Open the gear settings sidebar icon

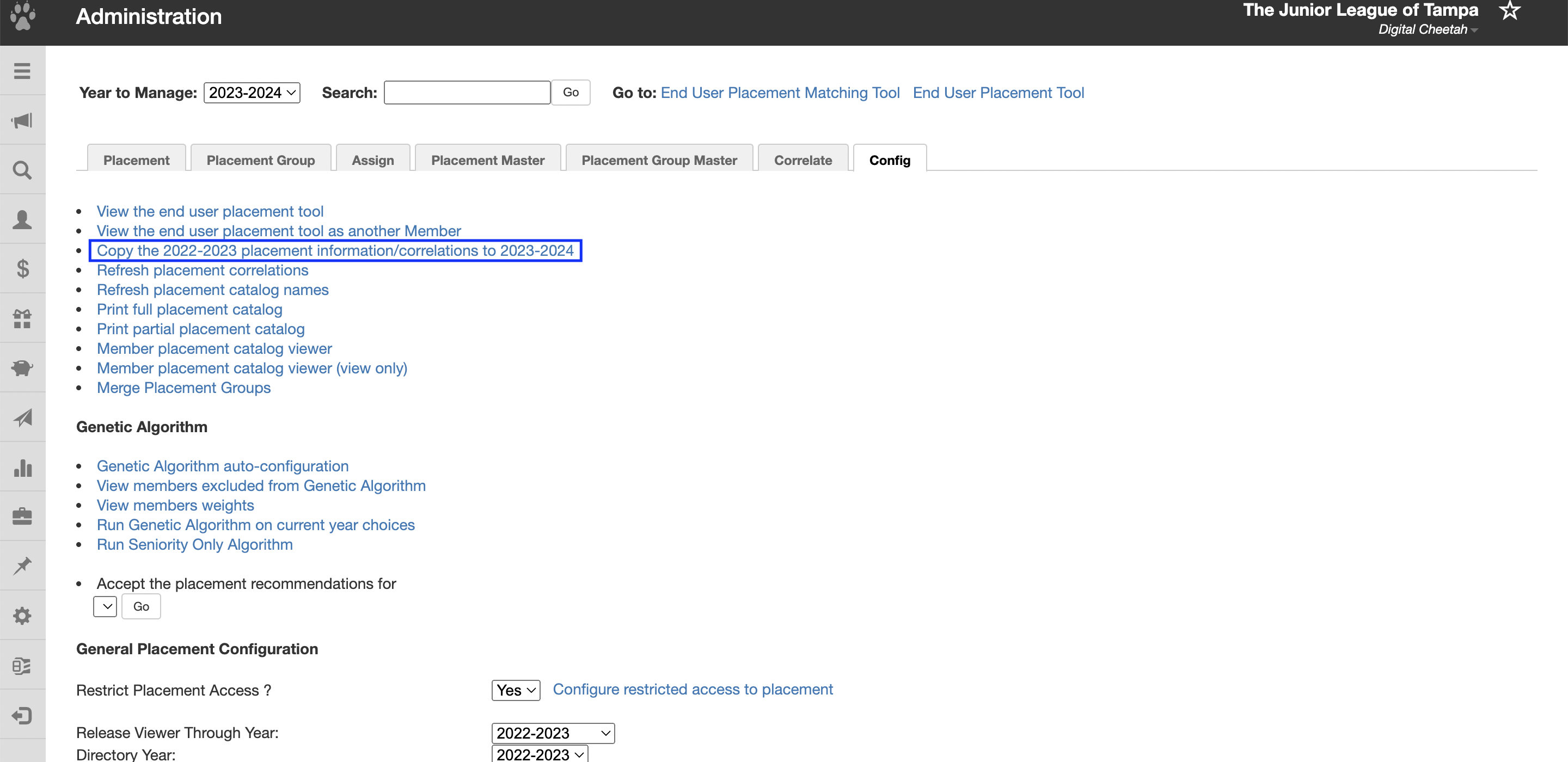(x=22, y=616)
